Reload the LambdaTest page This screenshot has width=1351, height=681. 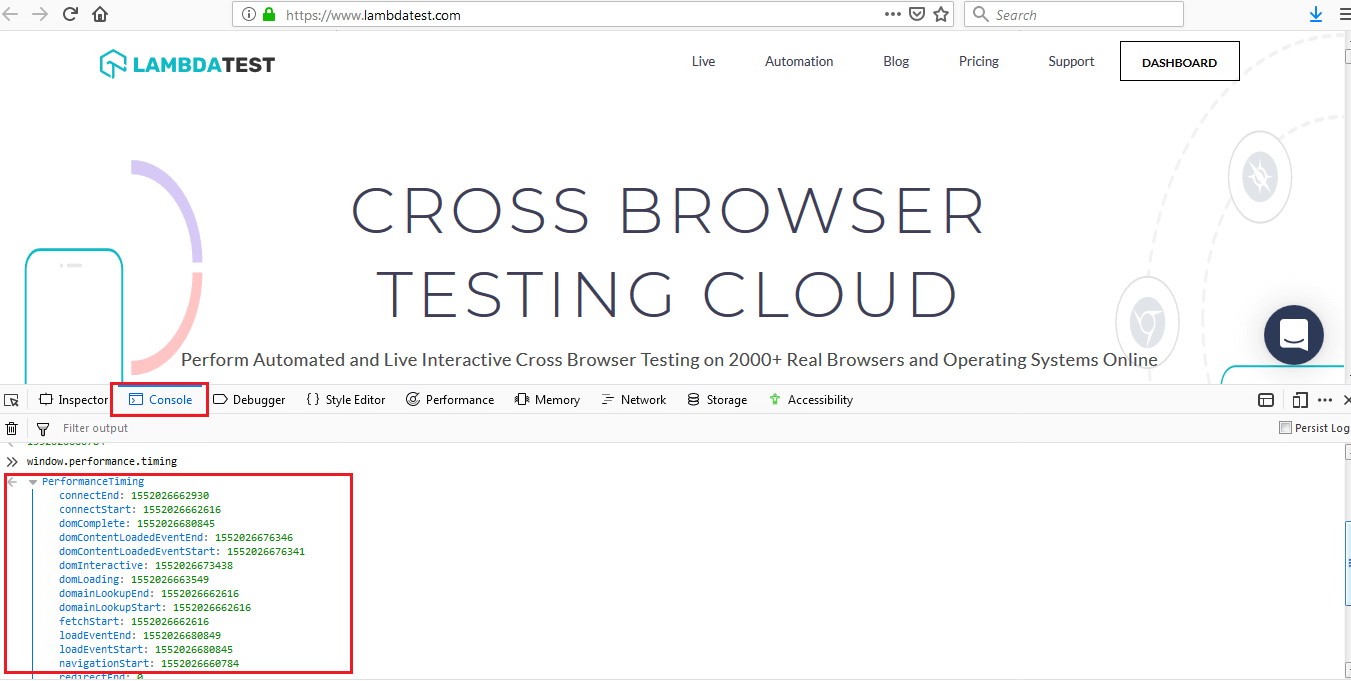point(69,14)
